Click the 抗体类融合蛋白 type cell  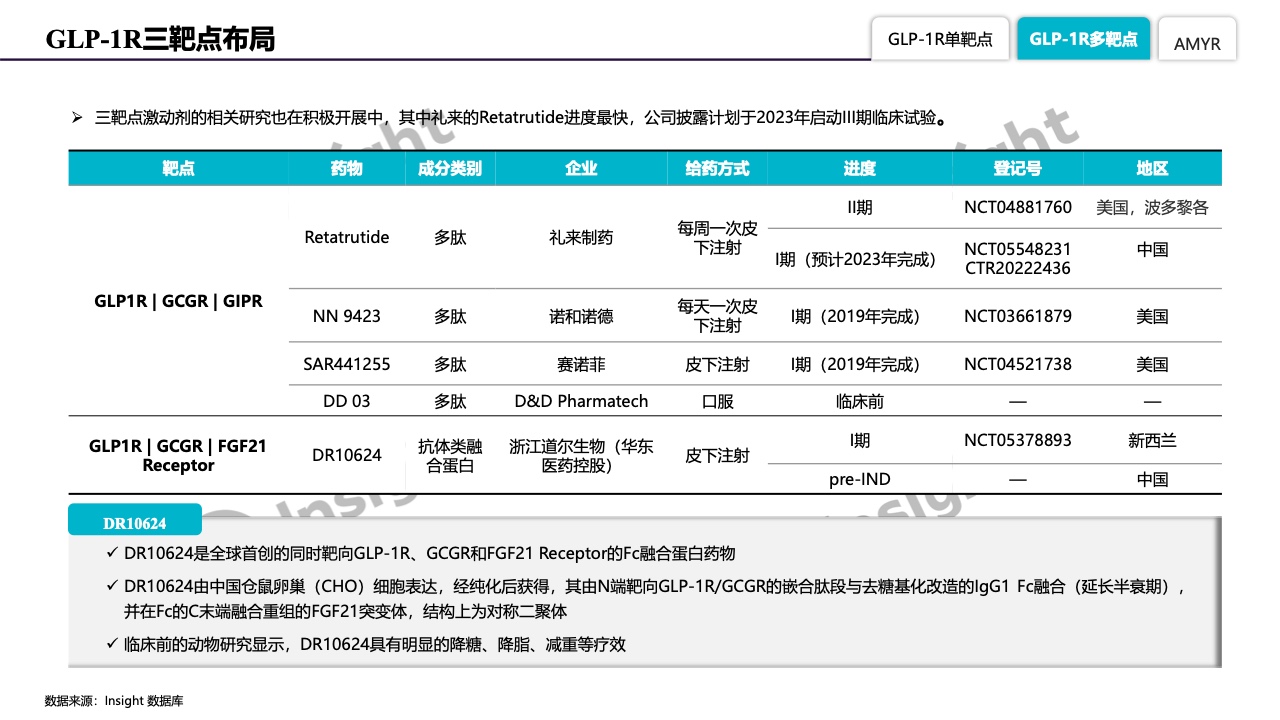(450, 455)
